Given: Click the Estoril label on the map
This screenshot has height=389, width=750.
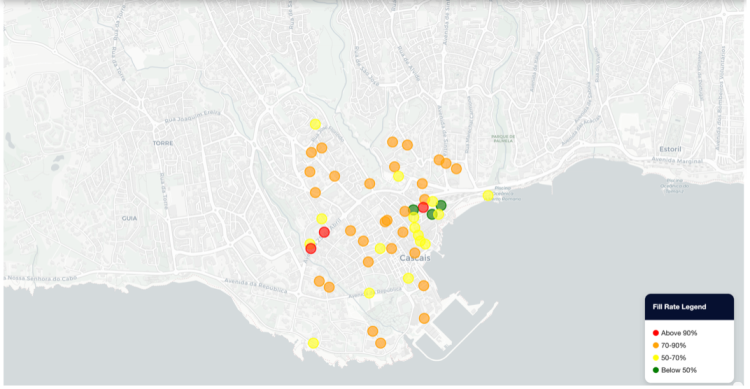Looking at the screenshot, I should click(670, 149).
